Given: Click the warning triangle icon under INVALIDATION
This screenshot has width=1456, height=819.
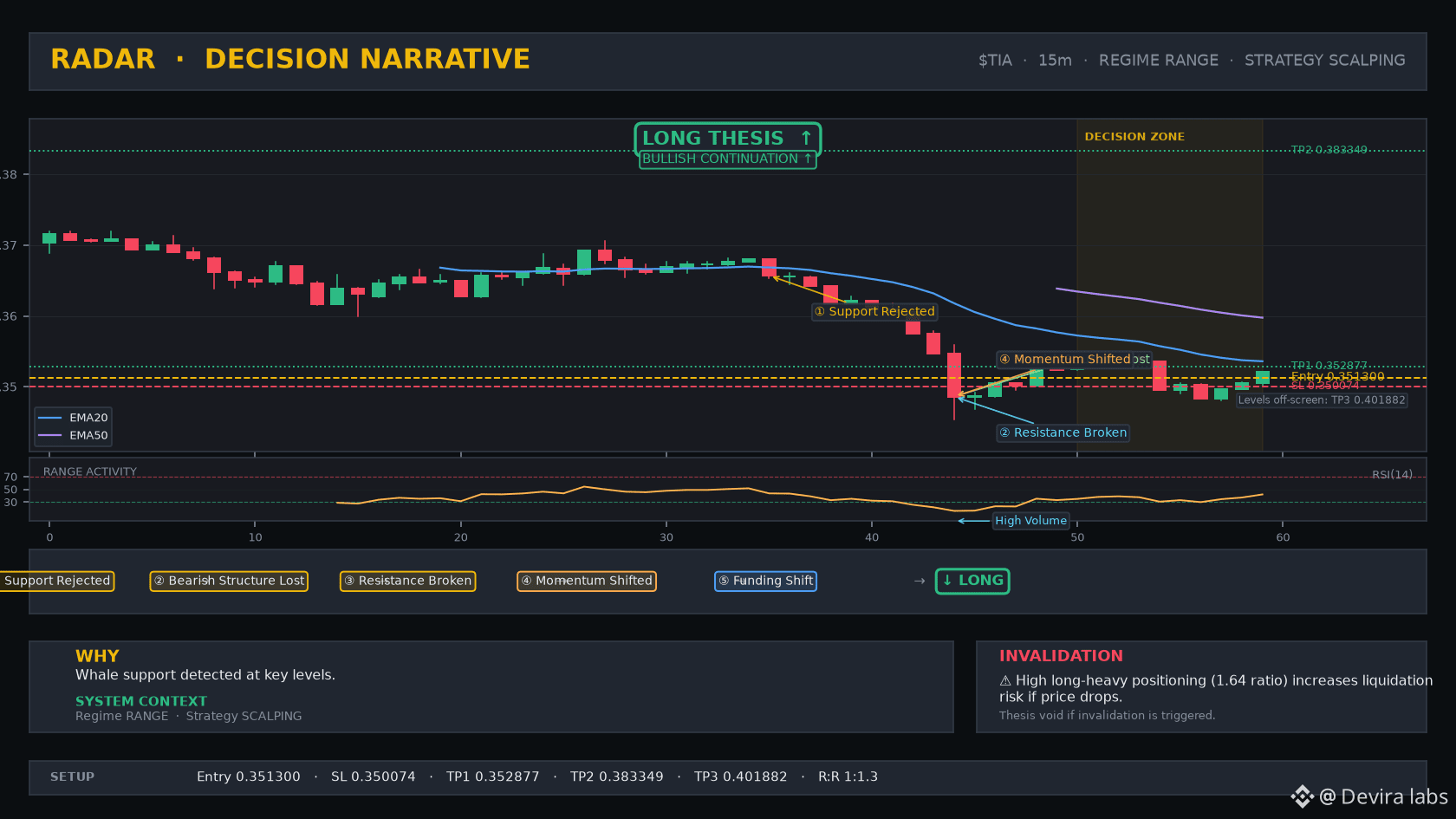Looking at the screenshot, I should [x=1005, y=681].
